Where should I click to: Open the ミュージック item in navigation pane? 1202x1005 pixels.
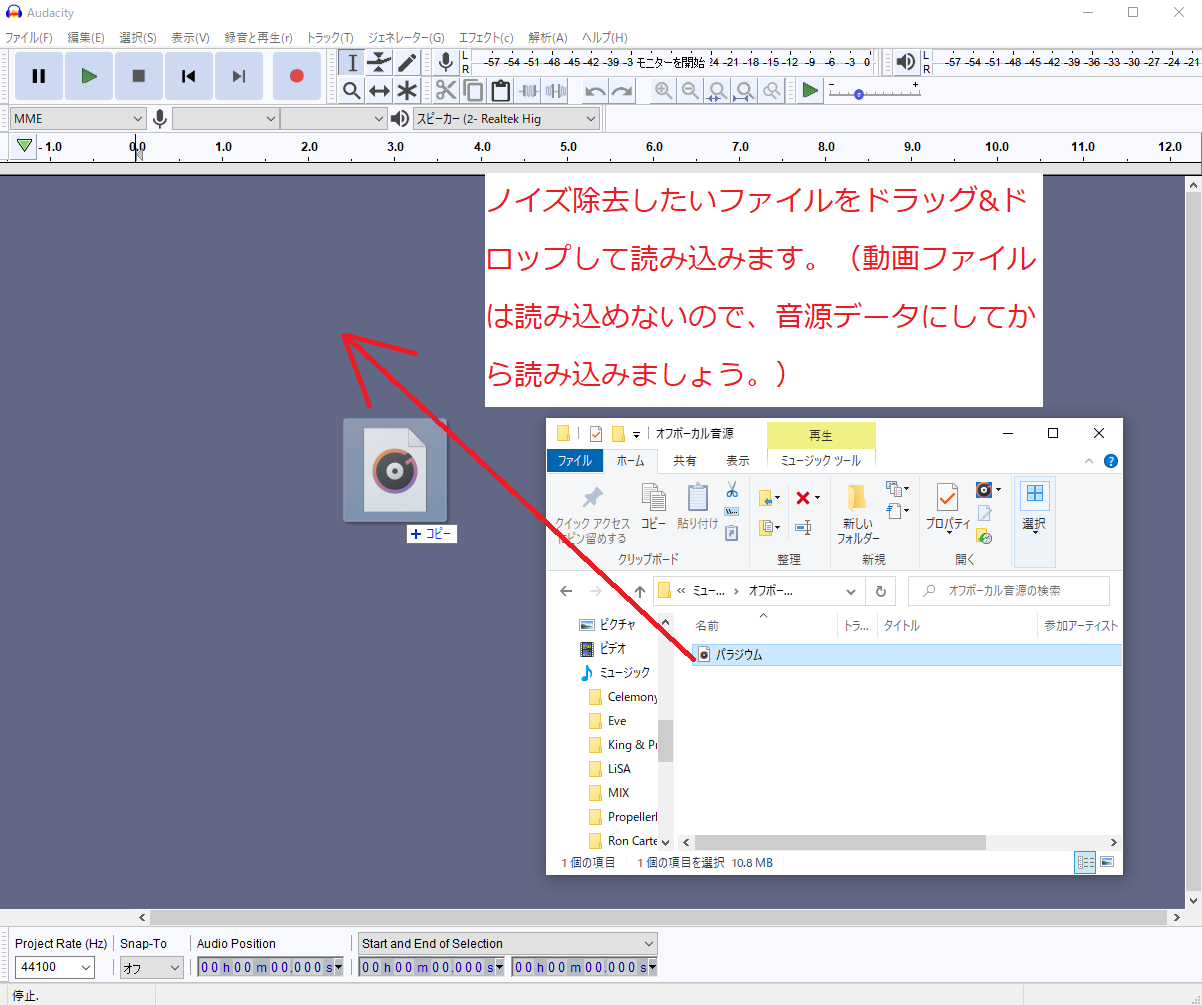pyautogui.click(x=615, y=673)
